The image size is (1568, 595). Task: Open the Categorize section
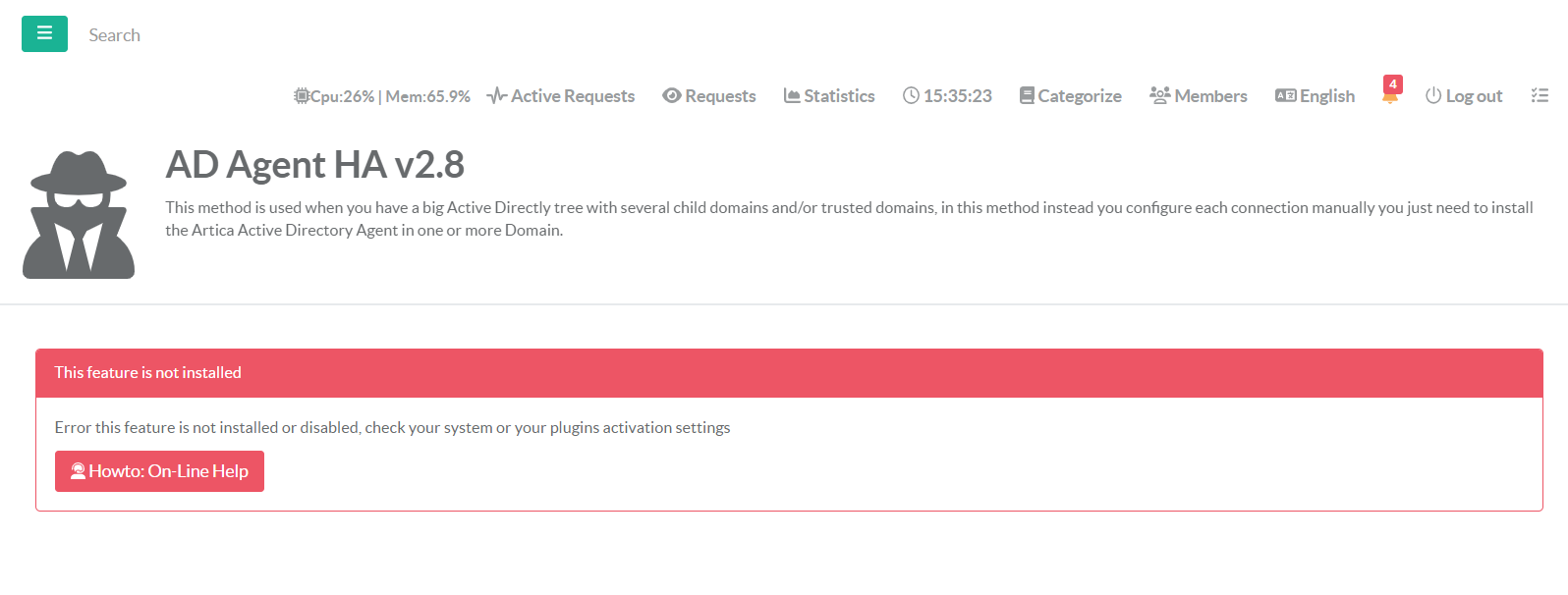click(1071, 96)
